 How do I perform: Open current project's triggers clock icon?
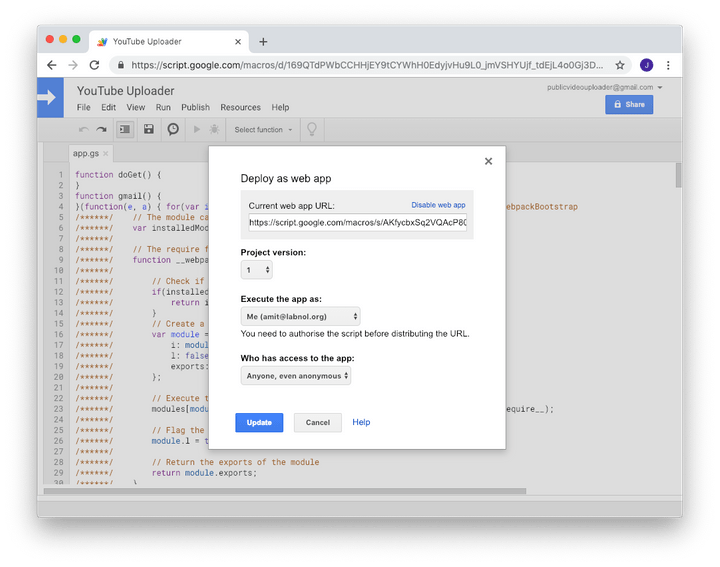point(173,129)
